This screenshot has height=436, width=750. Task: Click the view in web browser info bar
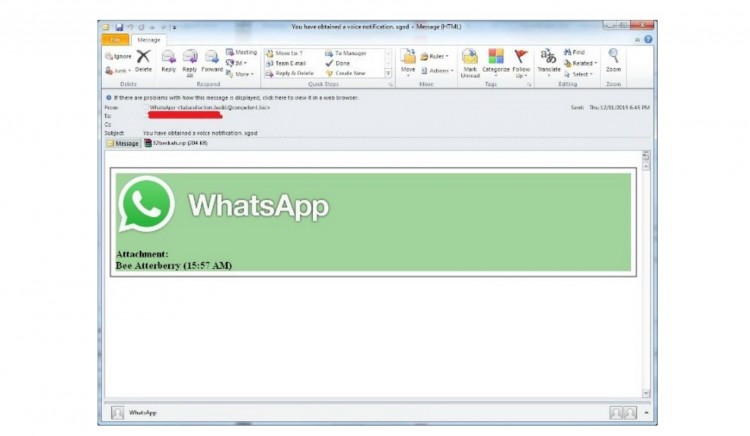[236, 98]
